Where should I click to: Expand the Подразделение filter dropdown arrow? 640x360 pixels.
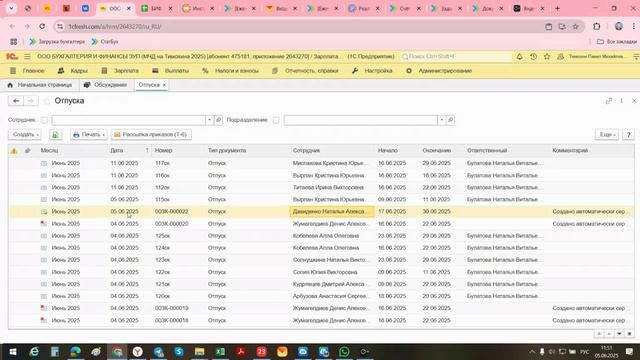point(441,120)
